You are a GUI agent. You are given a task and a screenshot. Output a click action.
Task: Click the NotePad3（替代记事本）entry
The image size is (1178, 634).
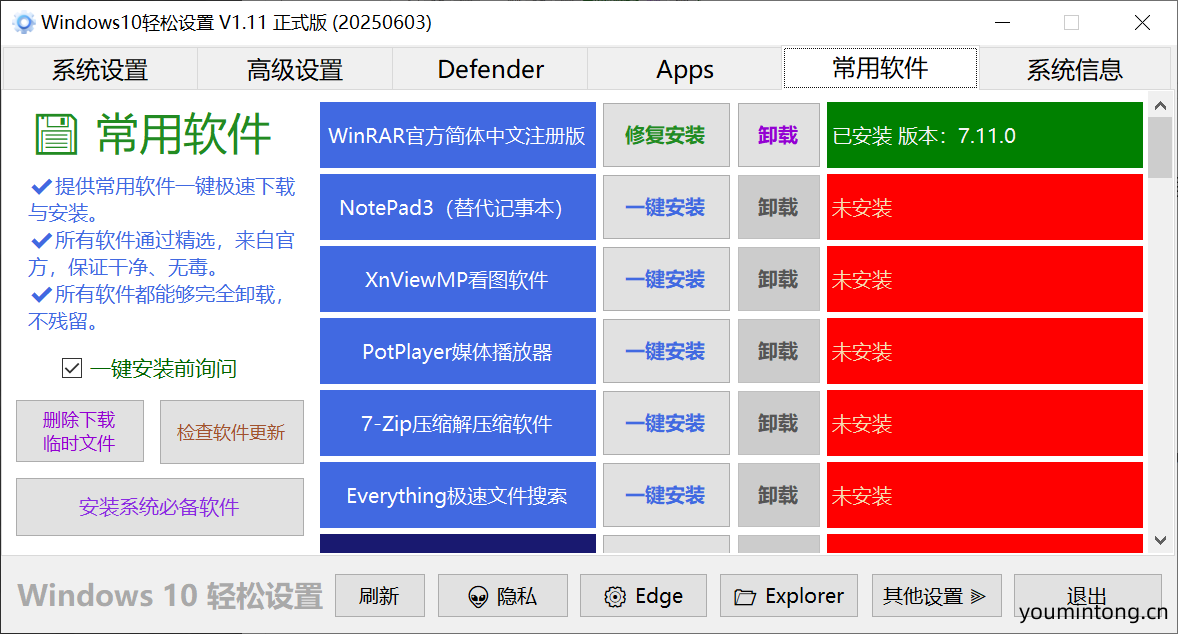coord(458,207)
